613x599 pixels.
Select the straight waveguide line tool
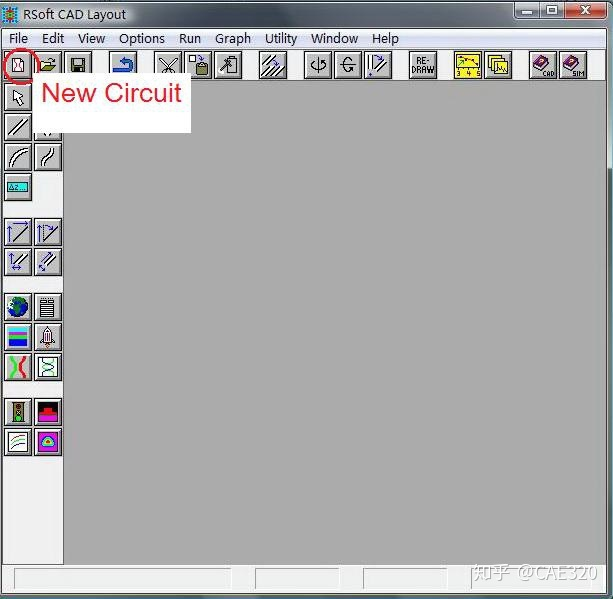click(x=18, y=127)
